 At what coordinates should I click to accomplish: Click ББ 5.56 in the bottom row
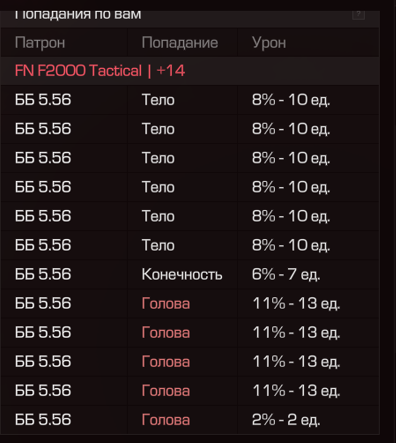tap(43, 420)
